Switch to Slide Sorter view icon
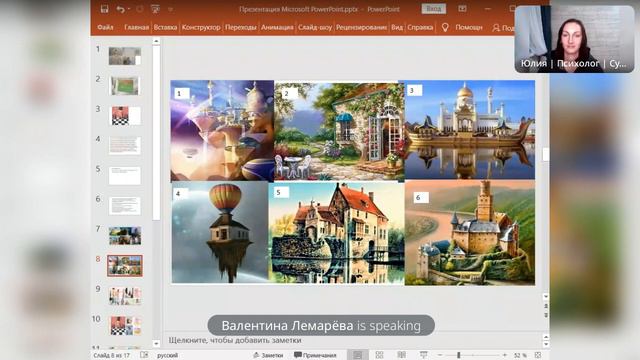The width and height of the screenshot is (640, 360). (379, 355)
